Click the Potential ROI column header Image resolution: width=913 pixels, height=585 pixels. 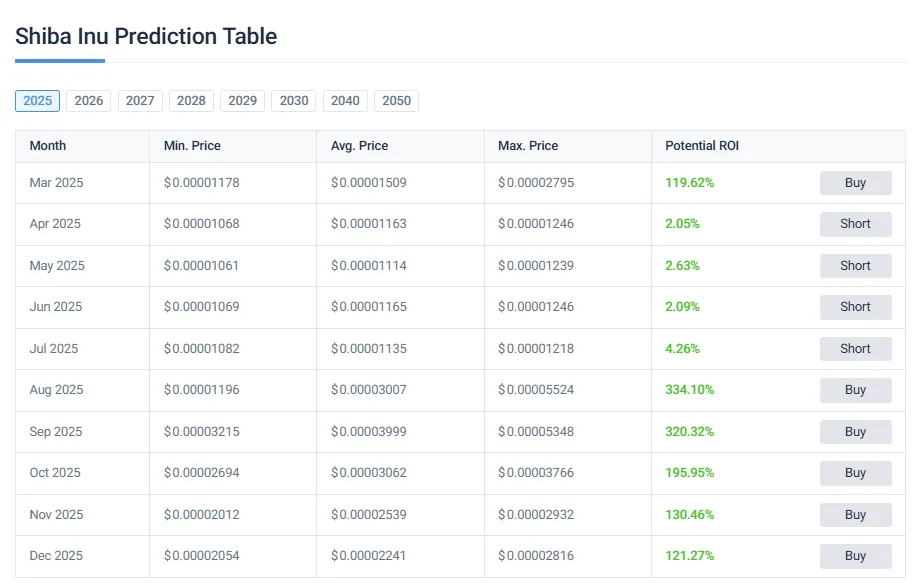point(701,146)
